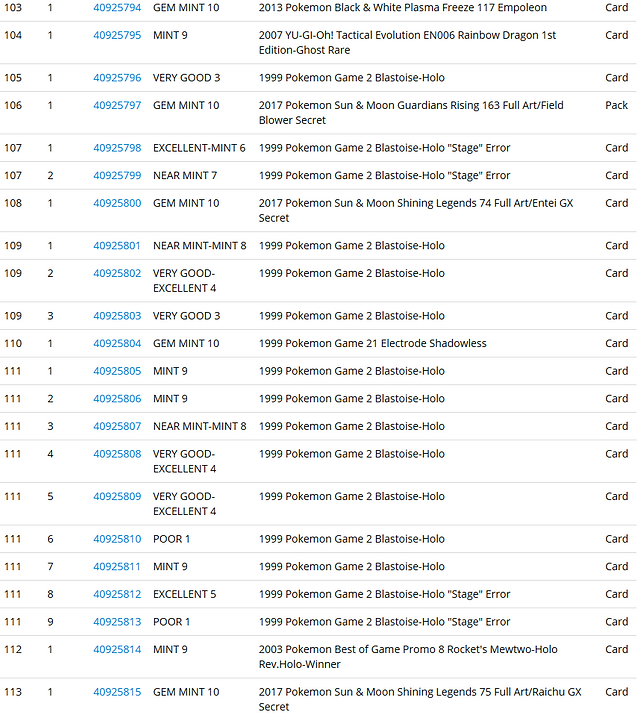The image size is (640, 715).
Task: Click grade POOR 1 for cert 40925810
Action: pos(171,539)
